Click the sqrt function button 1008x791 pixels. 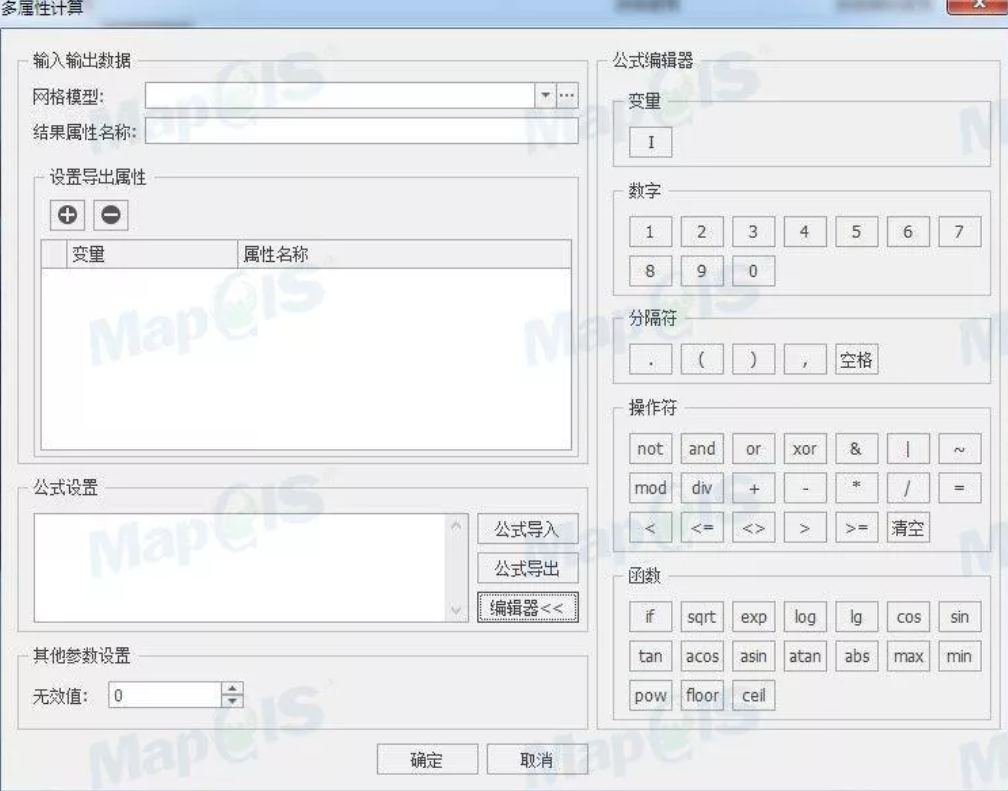(x=701, y=617)
